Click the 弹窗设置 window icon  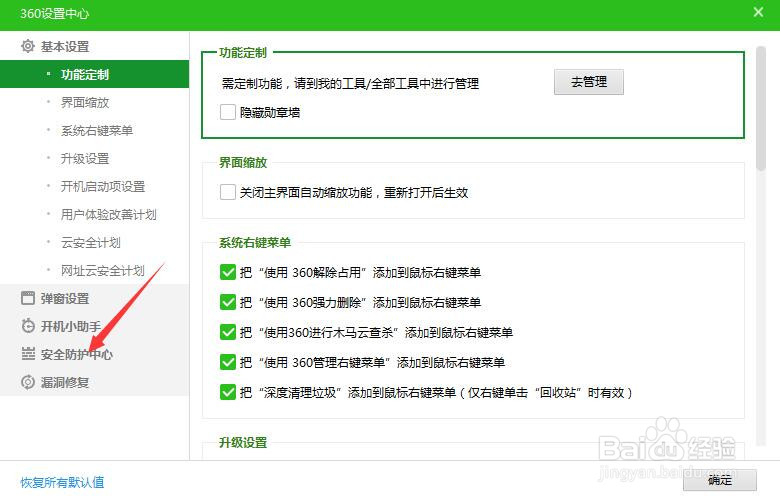[x=28, y=298]
